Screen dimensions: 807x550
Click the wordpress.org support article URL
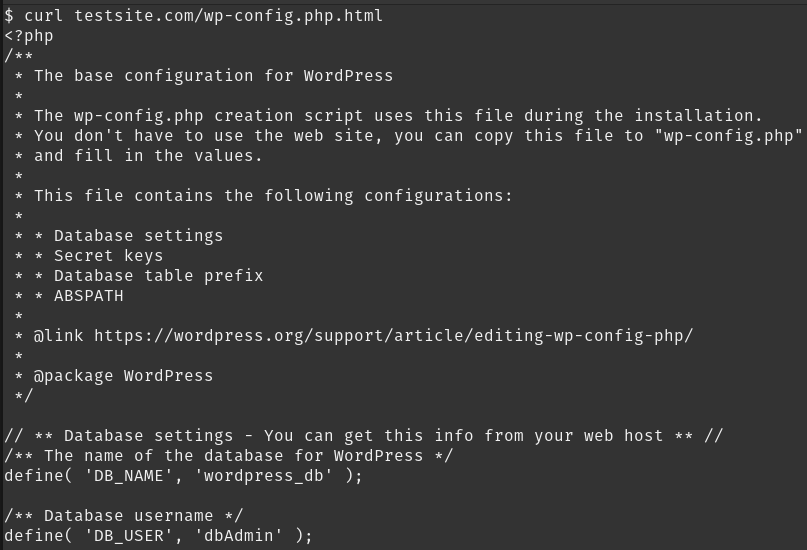click(393, 336)
